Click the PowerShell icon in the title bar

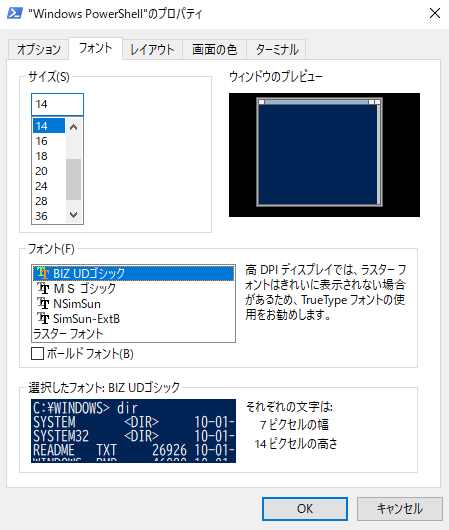[x=15, y=14]
